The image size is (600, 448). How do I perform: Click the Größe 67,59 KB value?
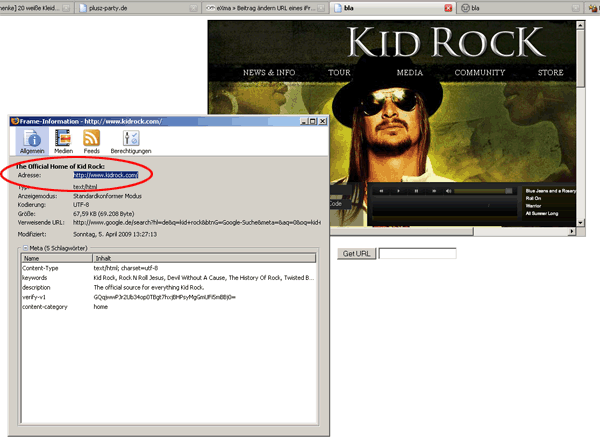pyautogui.click(x=103, y=213)
